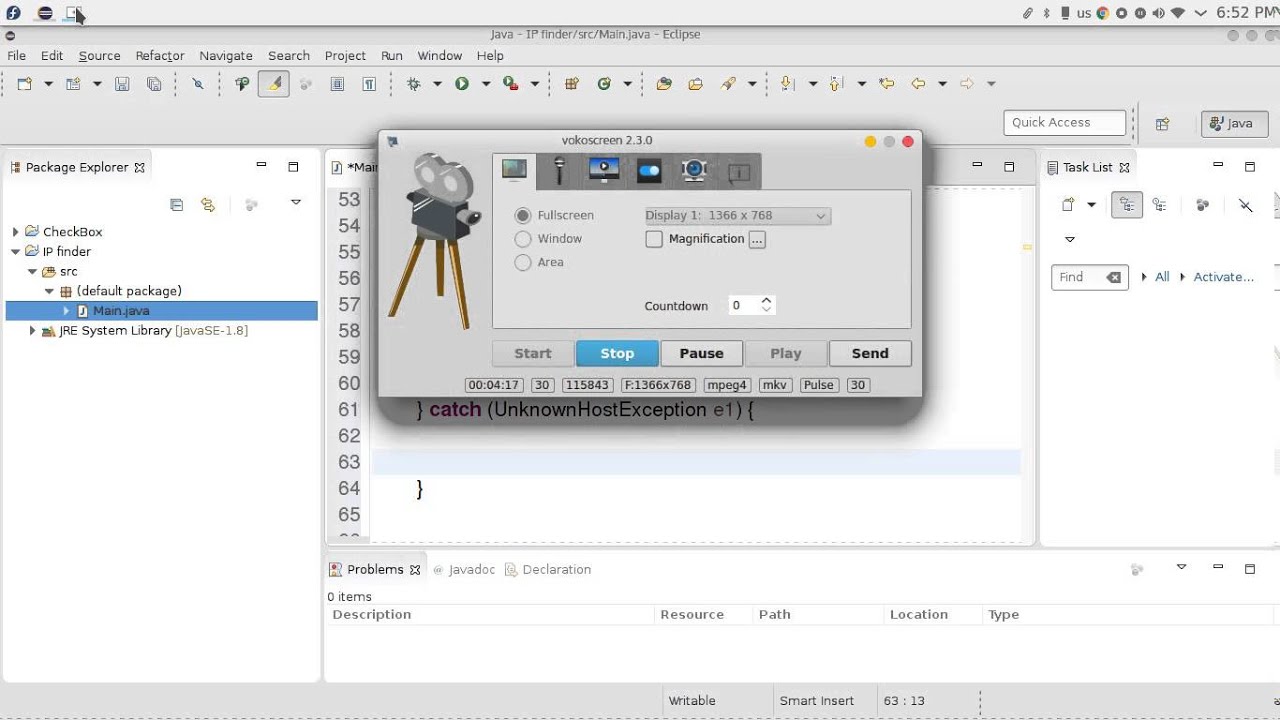The height and width of the screenshot is (720, 1280).
Task: Open Refactor menu
Action: click(x=160, y=56)
